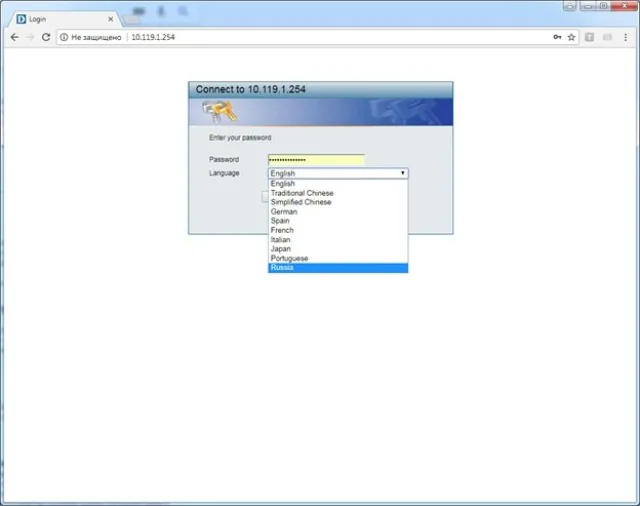Open the Chrome three-dot menu
Viewport: 640px width, 506px height.
coord(625,37)
